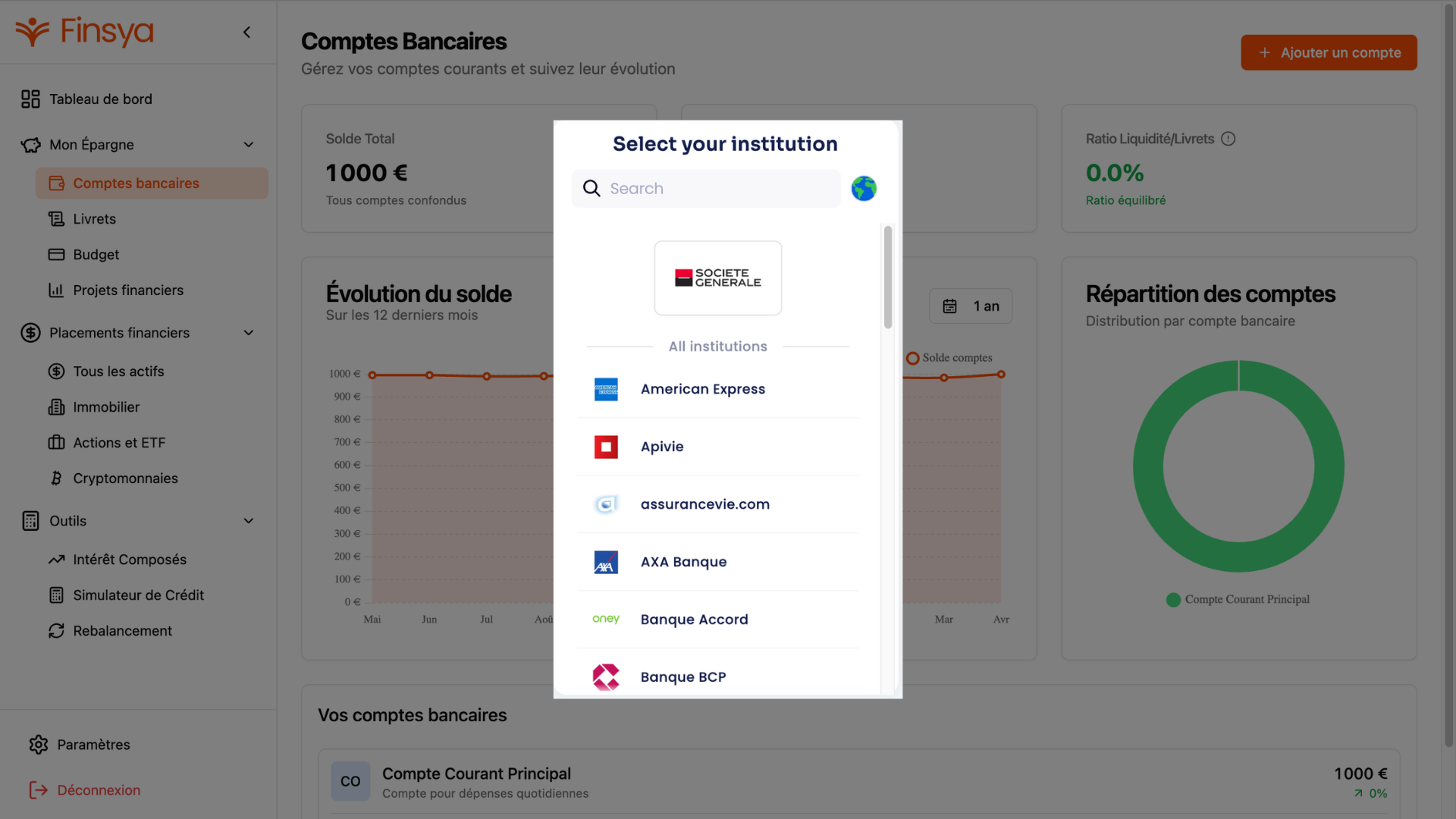Screen dimensions: 1456x819
Task: Click the institution list scrollbar
Action: tap(888, 278)
